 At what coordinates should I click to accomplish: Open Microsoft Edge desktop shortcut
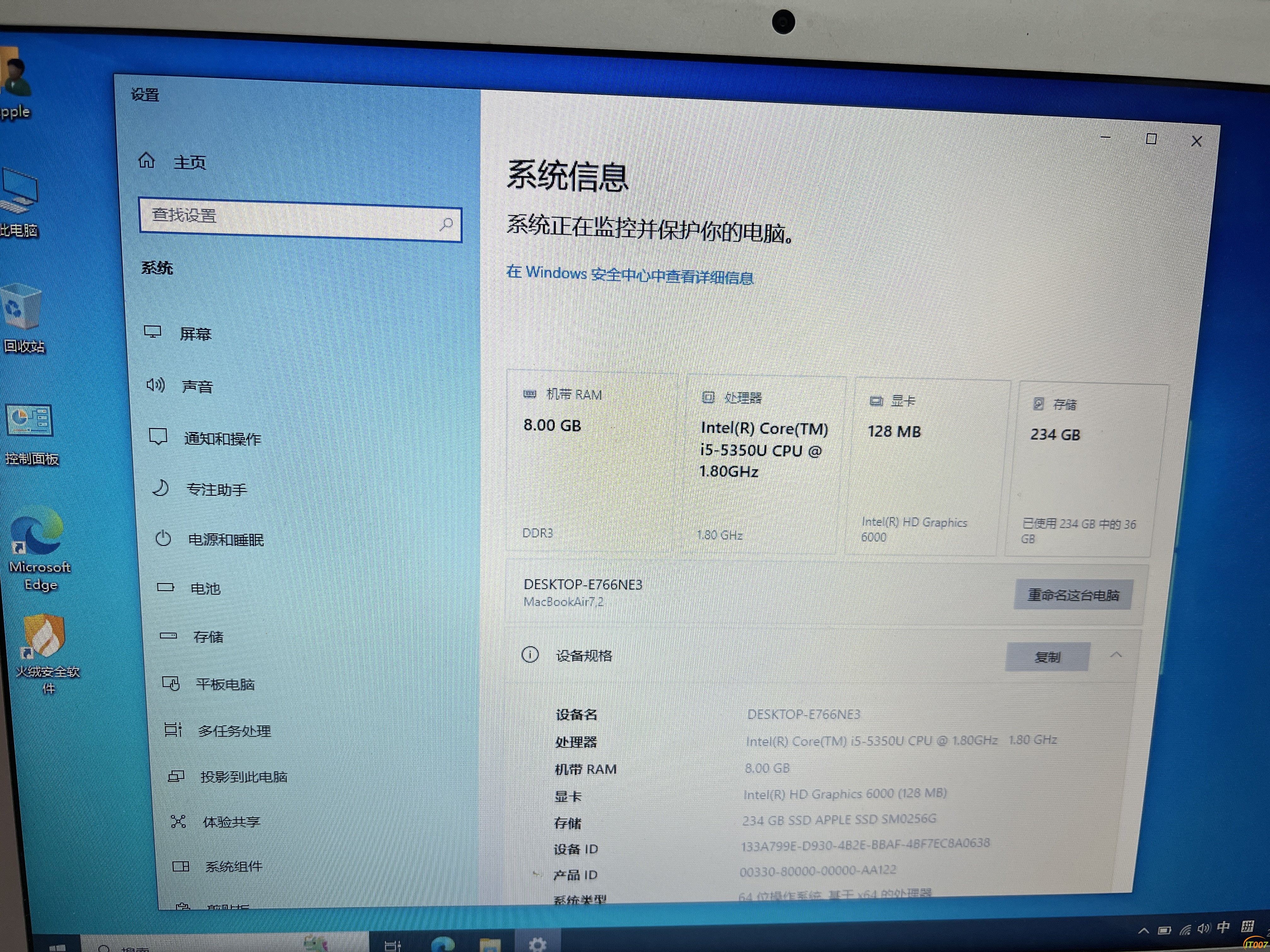pos(39,549)
